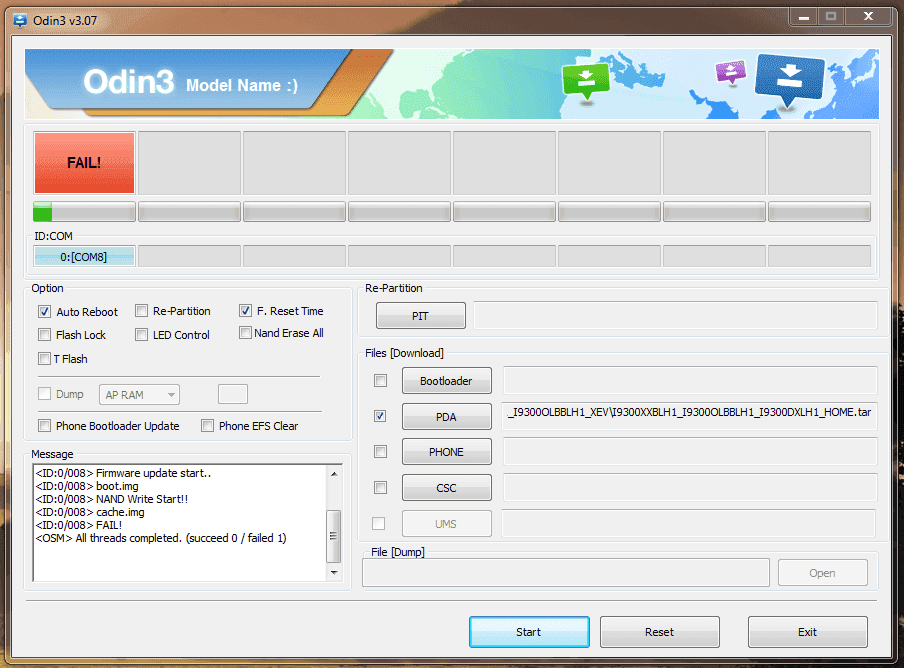Click 'Firmware update start..' log line
This screenshot has width=904, height=668.
coord(123,473)
